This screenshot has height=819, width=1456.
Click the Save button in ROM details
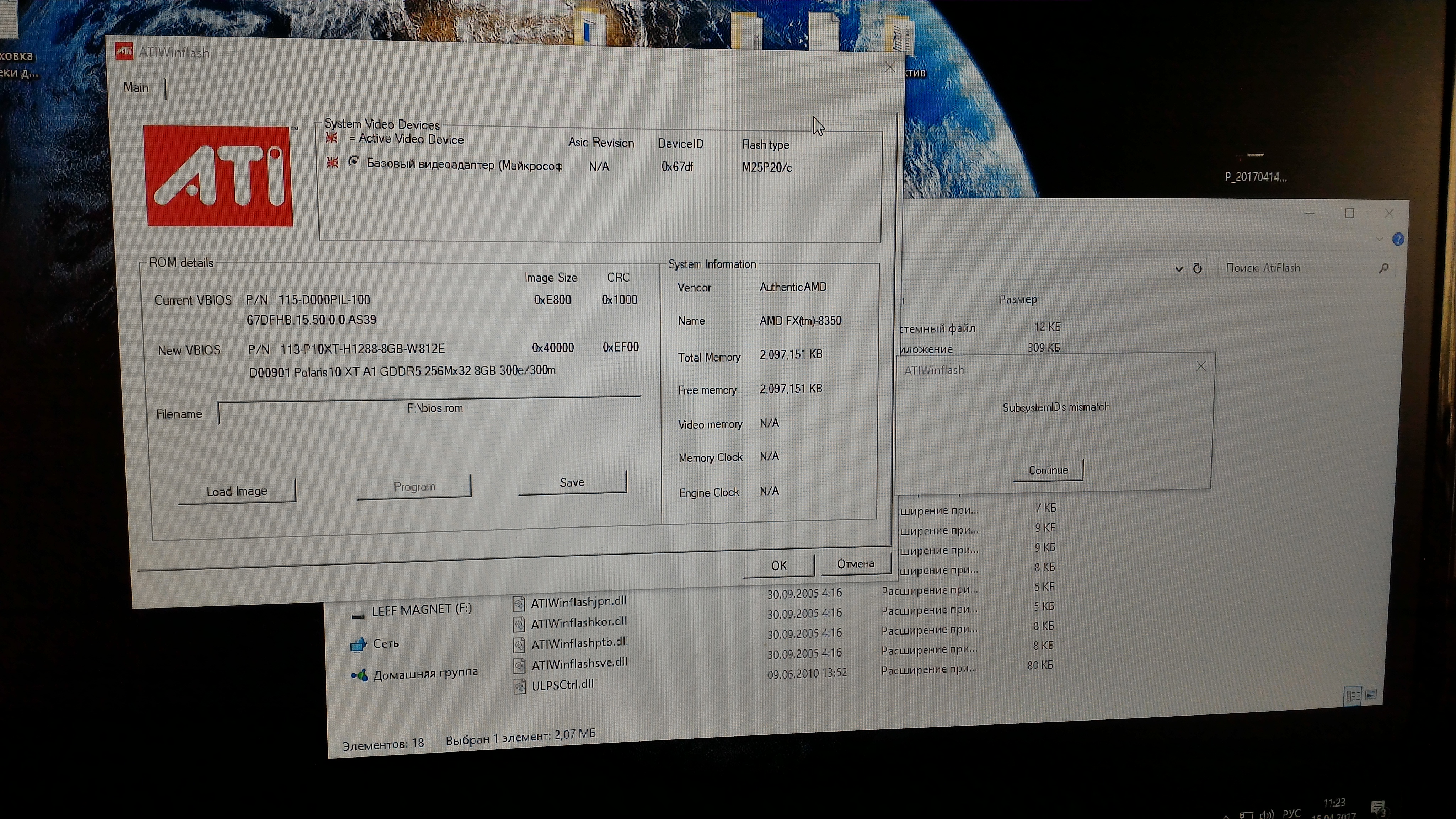[572, 483]
